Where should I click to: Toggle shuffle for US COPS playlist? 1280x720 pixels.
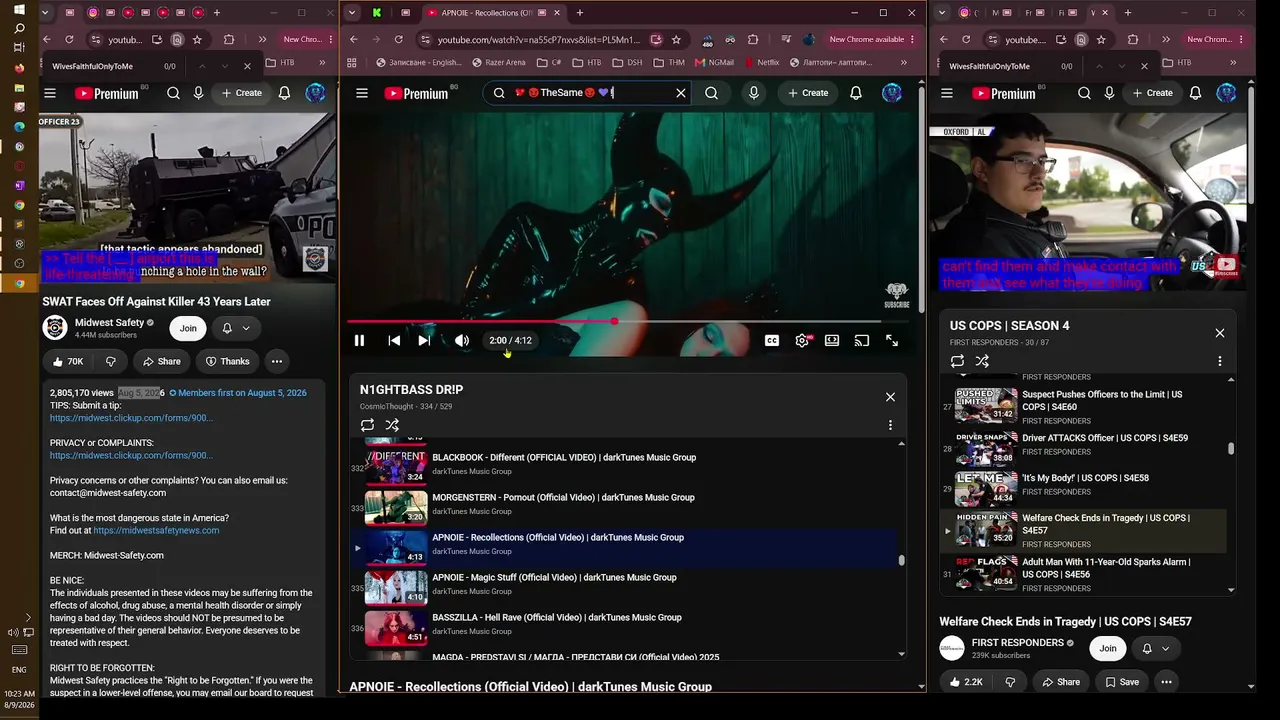point(982,361)
